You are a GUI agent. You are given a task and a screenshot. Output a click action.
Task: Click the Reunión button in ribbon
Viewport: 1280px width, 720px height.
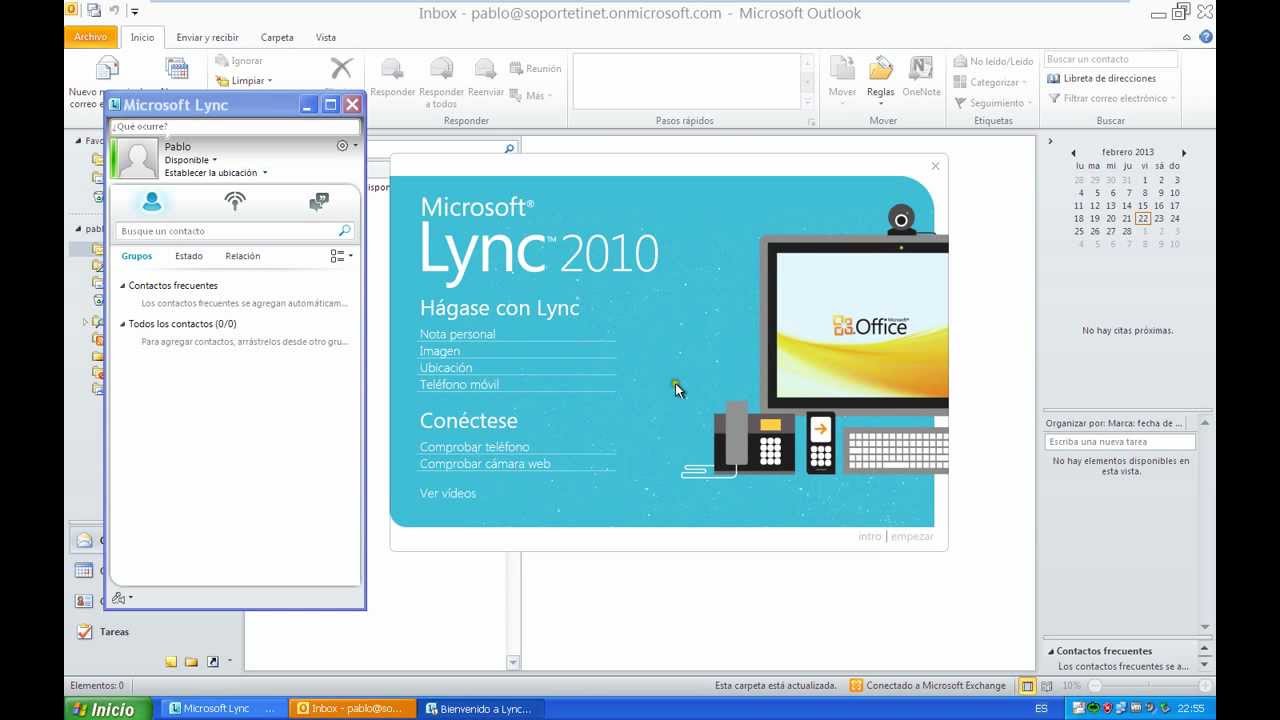(x=536, y=69)
